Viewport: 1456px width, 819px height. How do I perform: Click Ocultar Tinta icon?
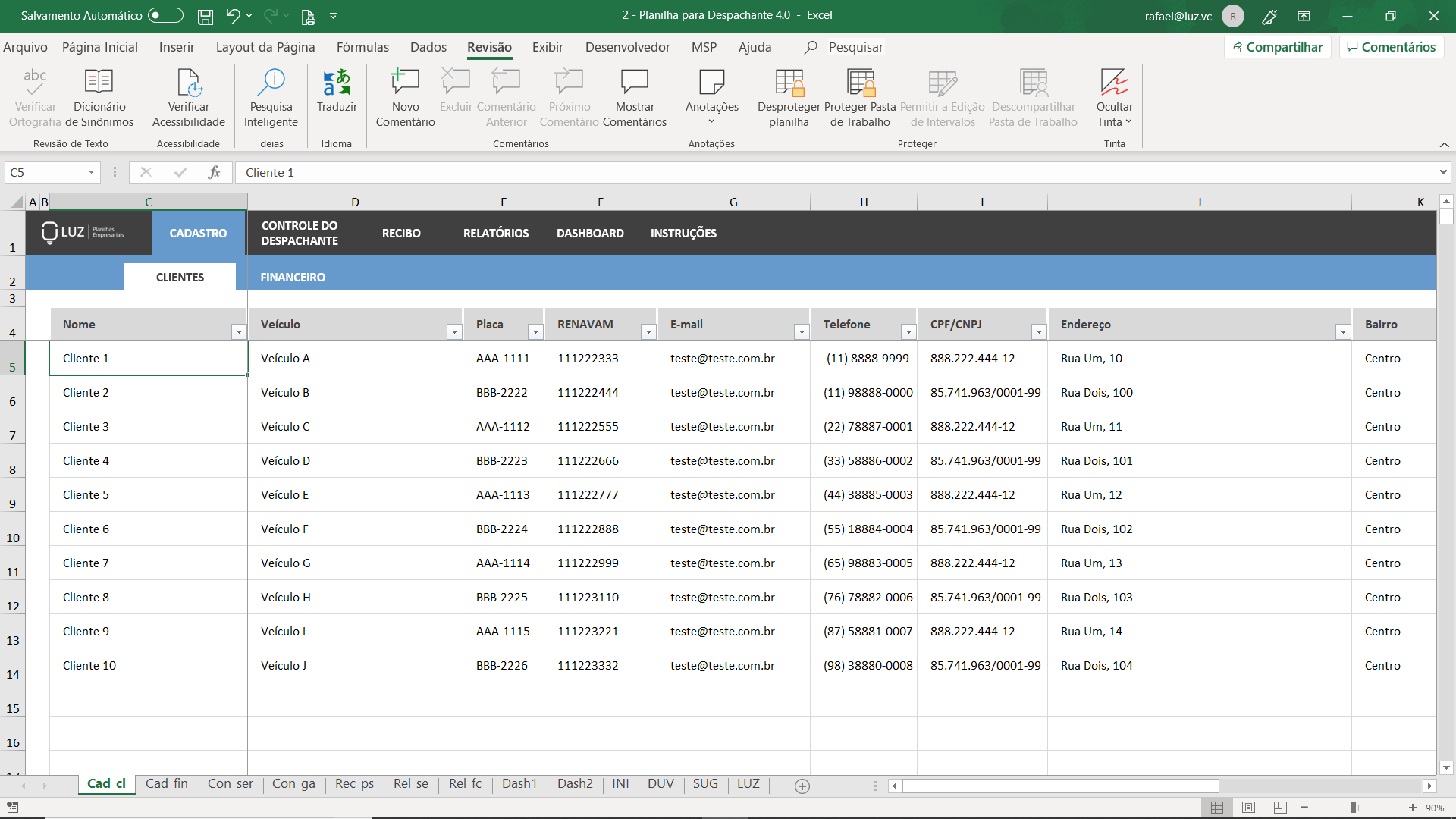(x=1115, y=82)
